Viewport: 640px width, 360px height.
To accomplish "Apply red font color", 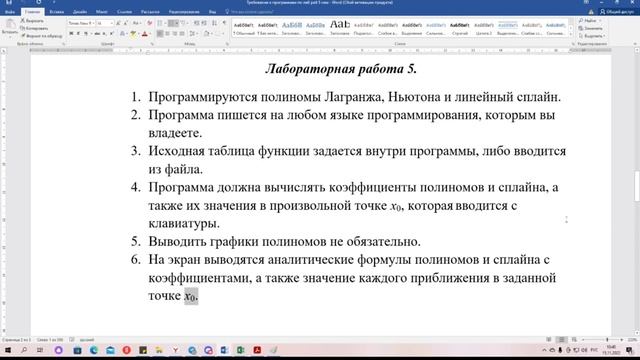I will coord(144,34).
